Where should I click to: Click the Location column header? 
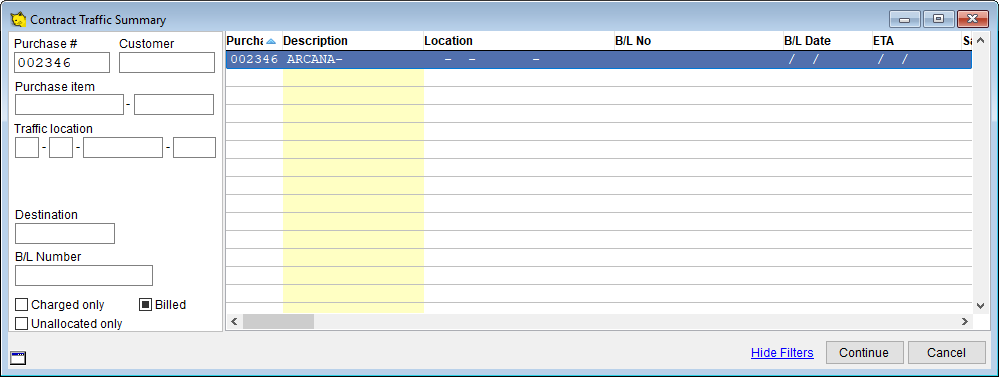519,41
